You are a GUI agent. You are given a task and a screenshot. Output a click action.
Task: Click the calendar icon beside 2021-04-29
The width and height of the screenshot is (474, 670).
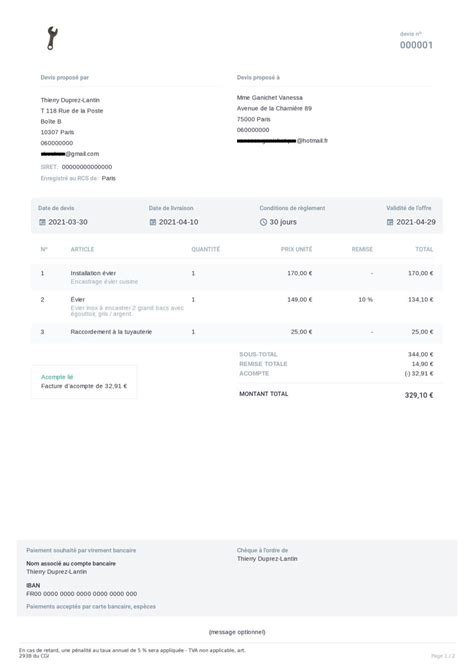pyautogui.click(x=390, y=222)
